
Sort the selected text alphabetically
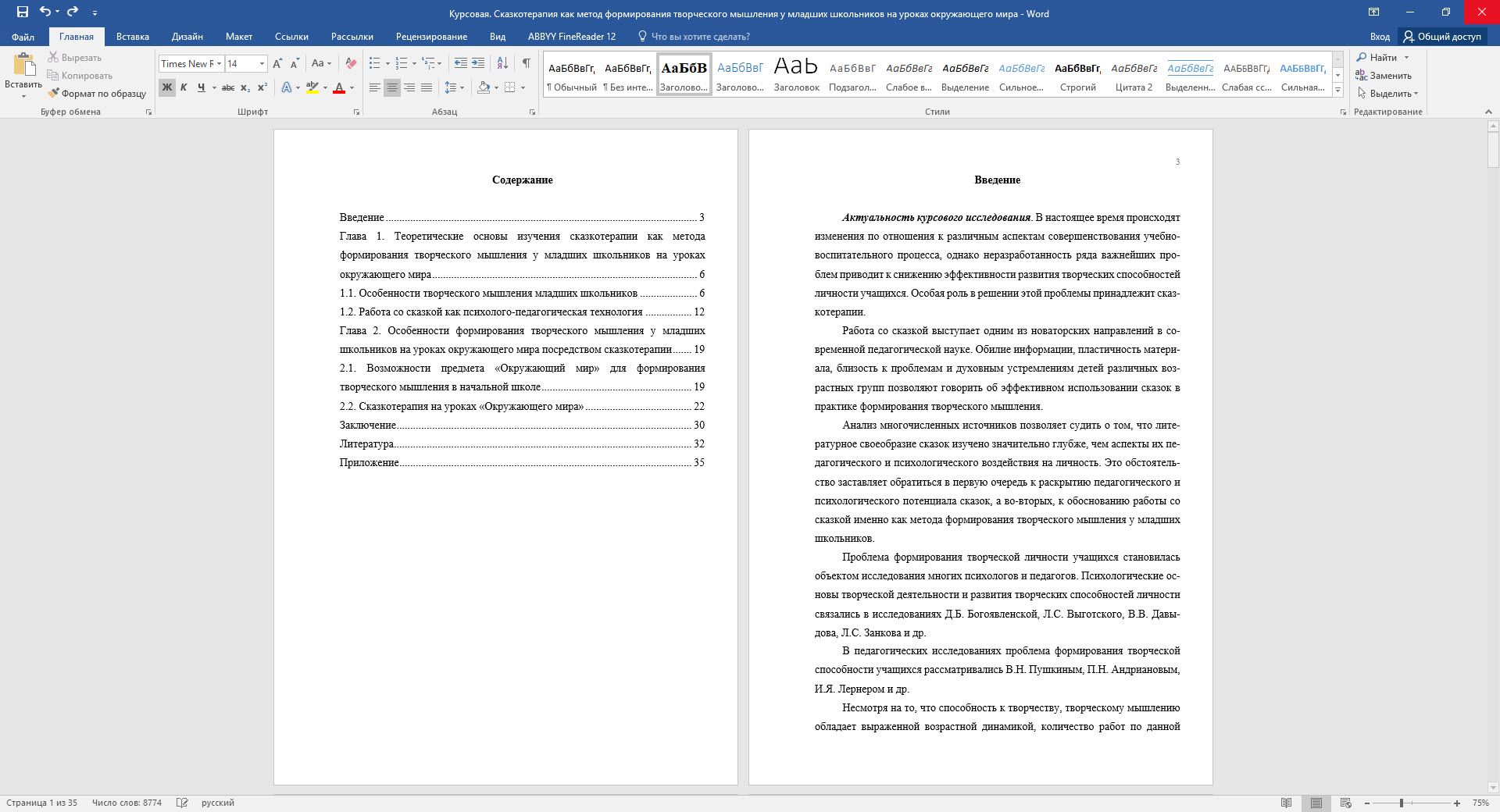(502, 64)
